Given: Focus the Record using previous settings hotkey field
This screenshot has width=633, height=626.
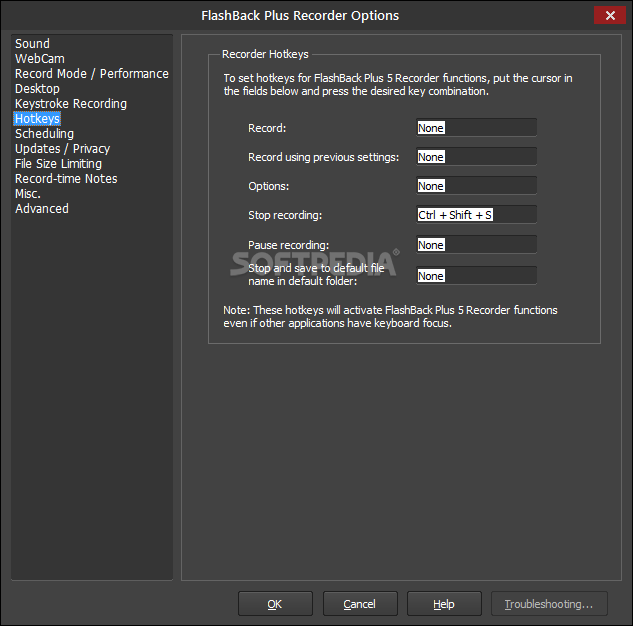Looking at the screenshot, I should (476, 157).
